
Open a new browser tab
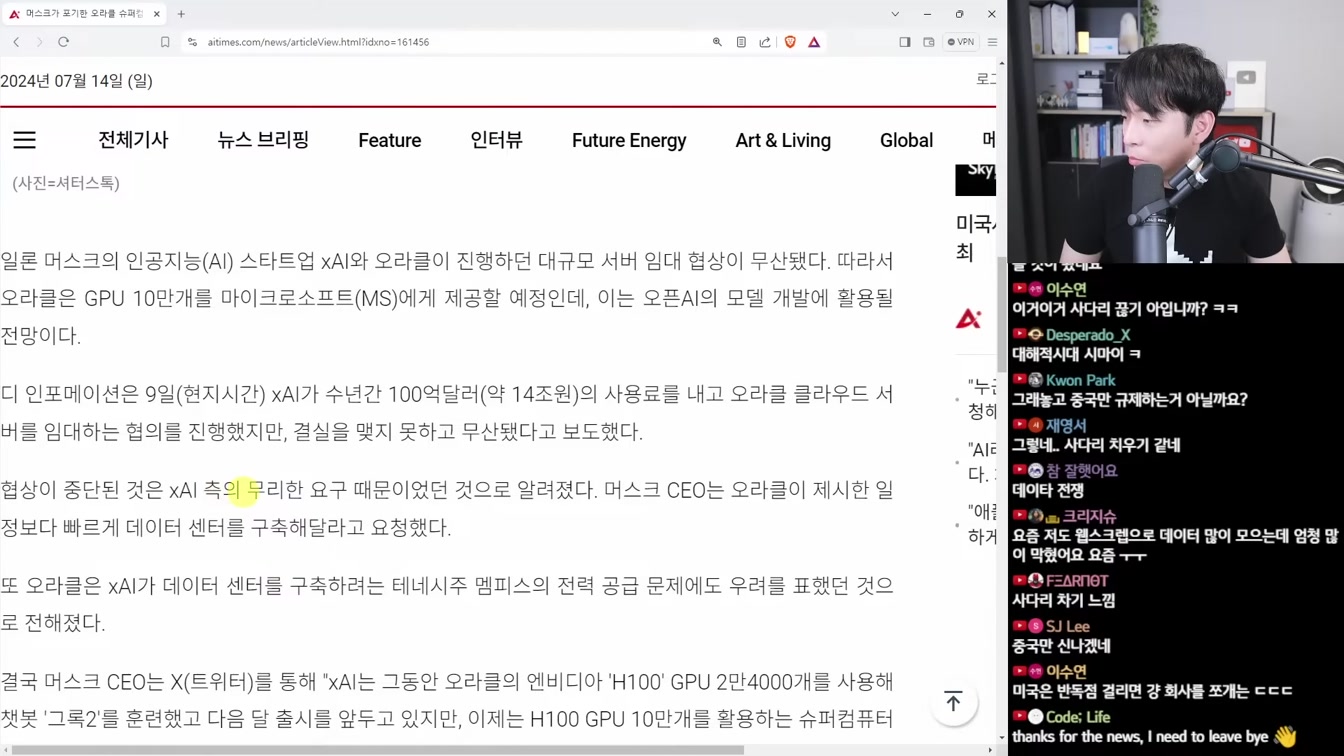pyautogui.click(x=181, y=14)
